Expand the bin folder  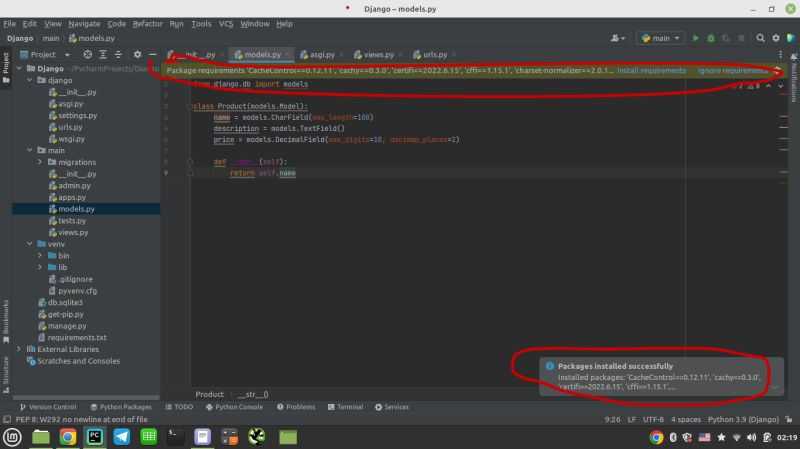click(40, 256)
